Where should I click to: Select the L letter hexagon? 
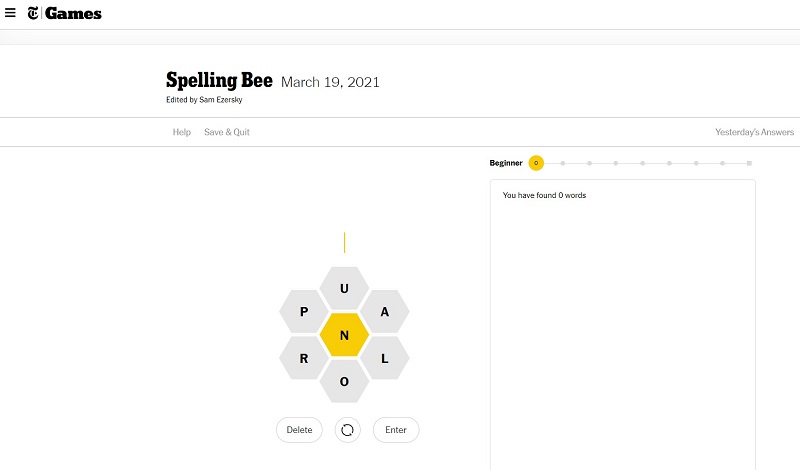[385, 358]
